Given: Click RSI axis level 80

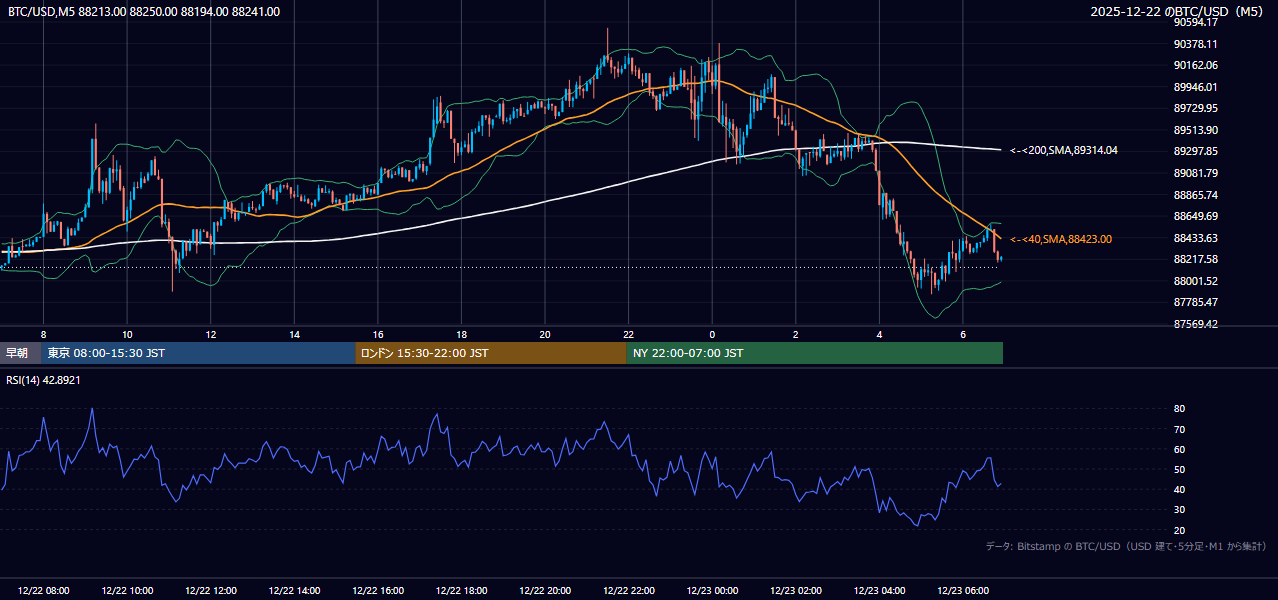Looking at the screenshot, I should click(1179, 409).
